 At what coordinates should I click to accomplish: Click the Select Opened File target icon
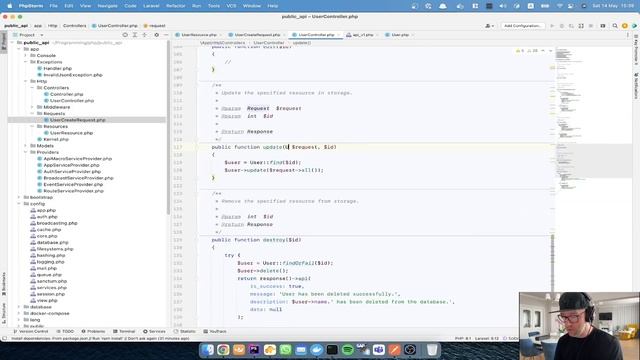125,35
